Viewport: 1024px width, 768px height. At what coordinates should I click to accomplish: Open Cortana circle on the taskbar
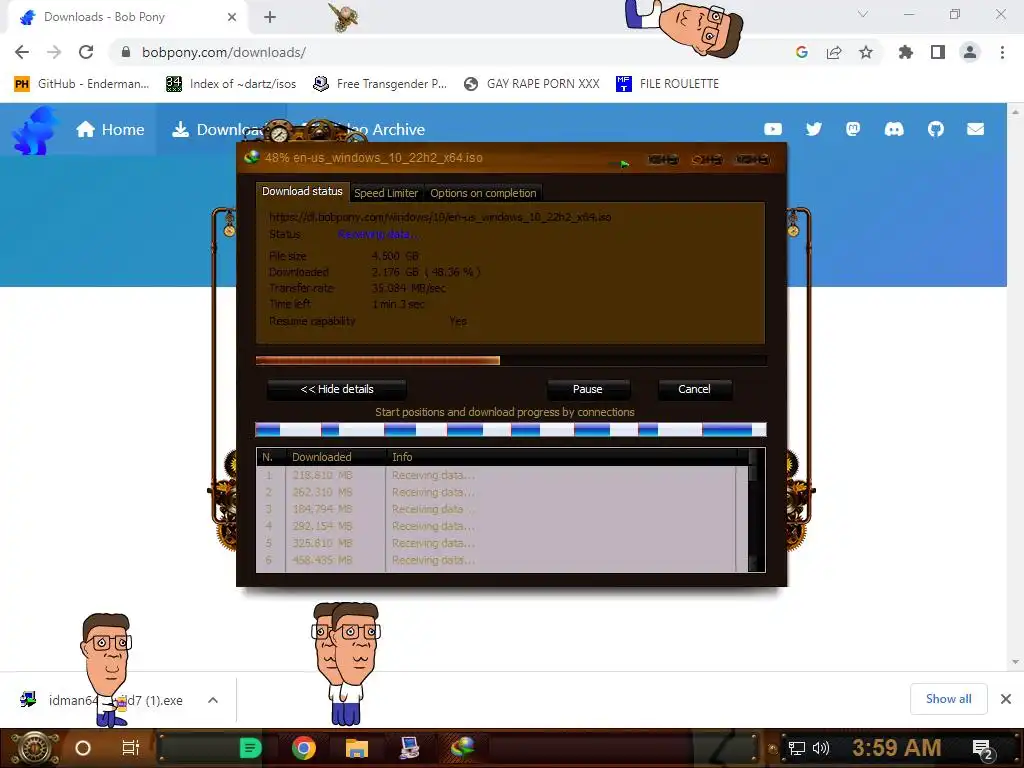tap(83, 748)
